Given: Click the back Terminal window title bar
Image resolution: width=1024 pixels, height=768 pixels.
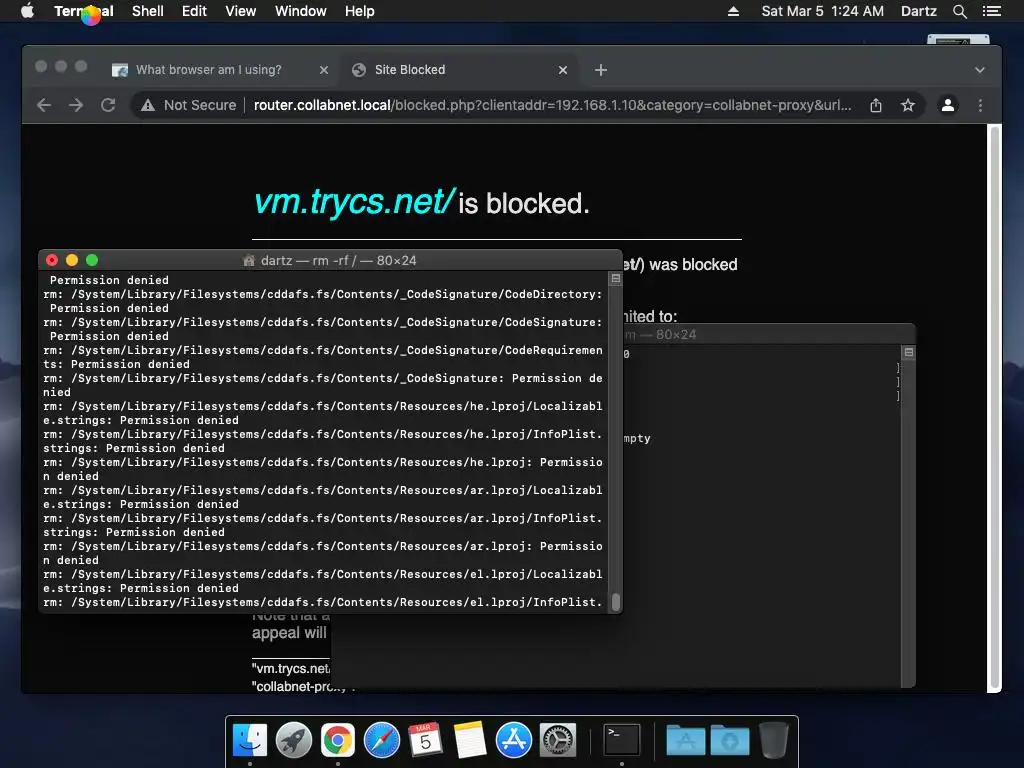Looking at the screenshot, I should point(769,334).
